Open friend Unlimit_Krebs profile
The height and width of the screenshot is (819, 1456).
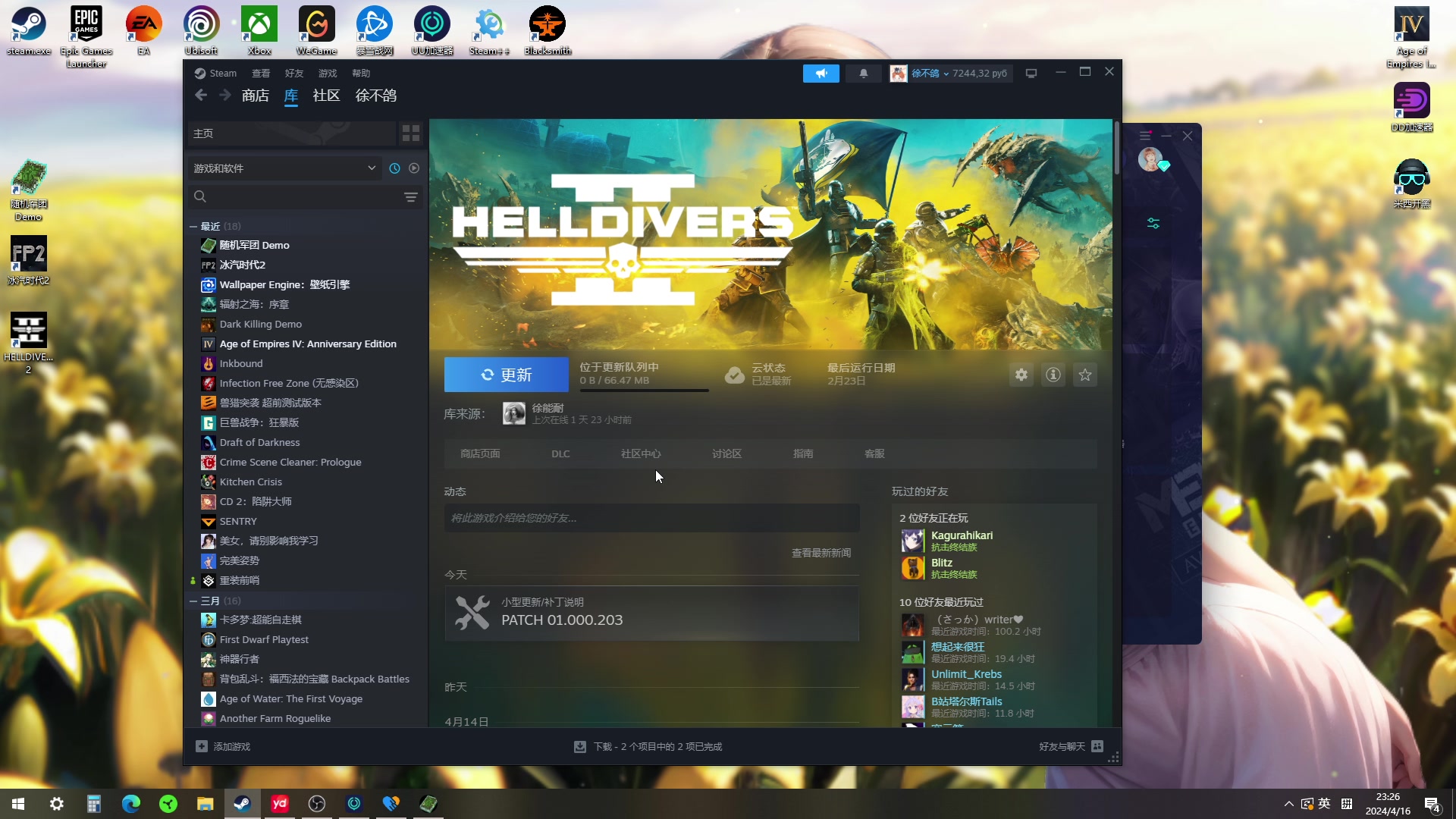pyautogui.click(x=966, y=675)
